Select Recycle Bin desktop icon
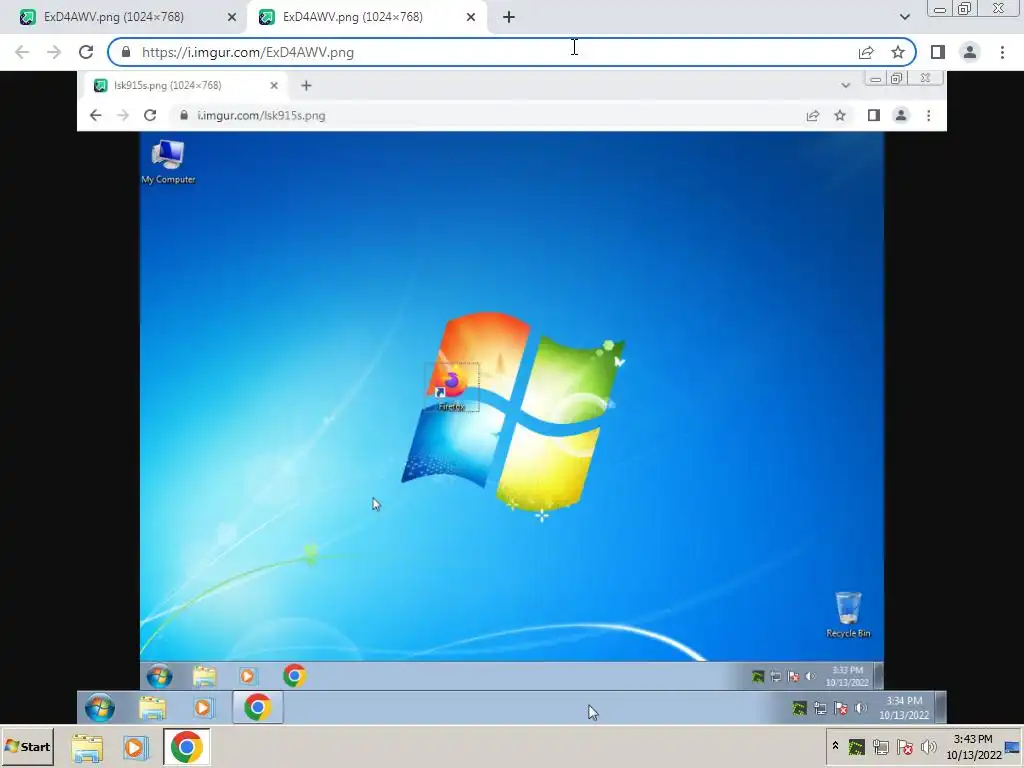The height and width of the screenshot is (768, 1024). pyautogui.click(x=848, y=615)
